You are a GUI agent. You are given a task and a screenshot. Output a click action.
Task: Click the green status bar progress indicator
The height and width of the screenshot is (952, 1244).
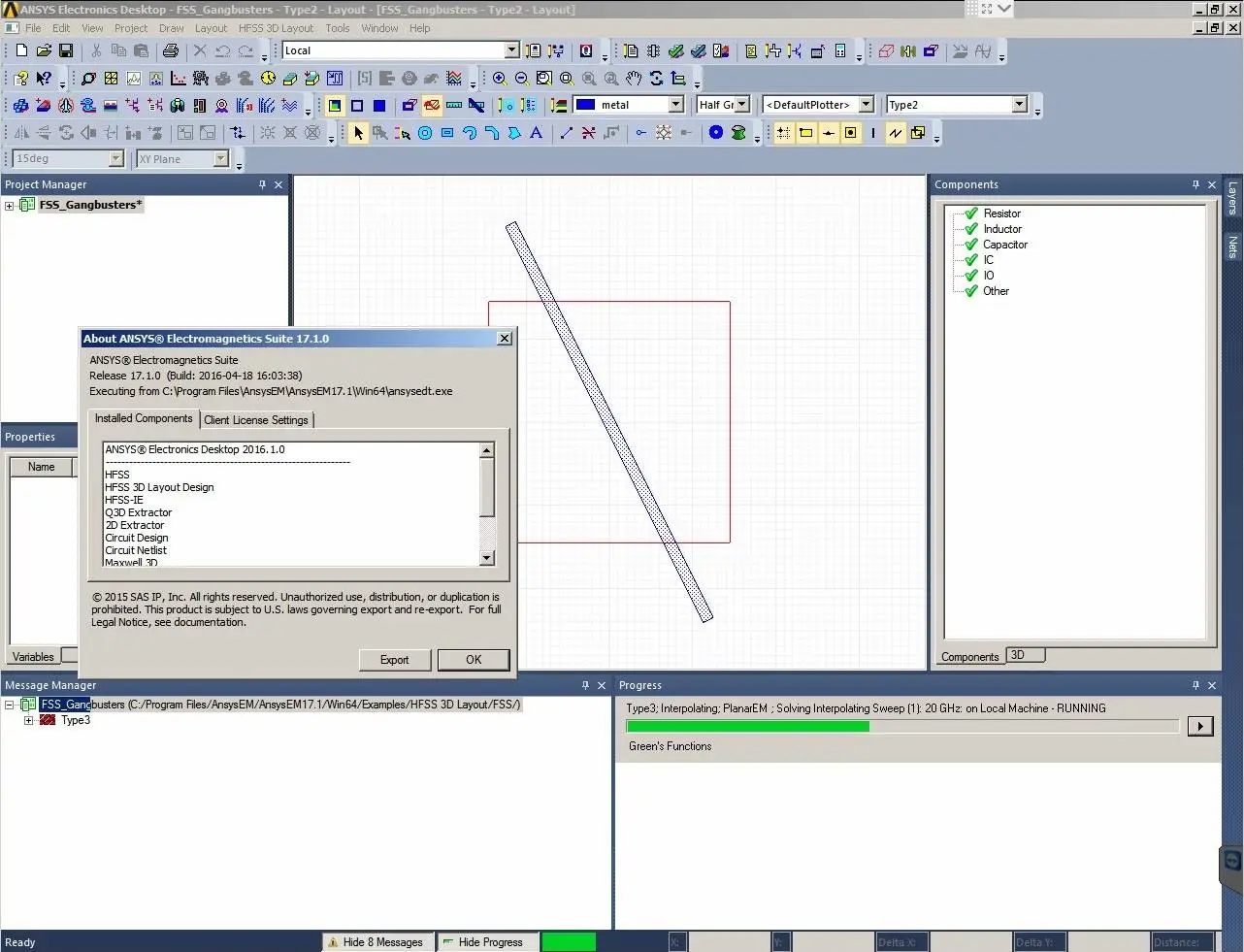tap(569, 942)
